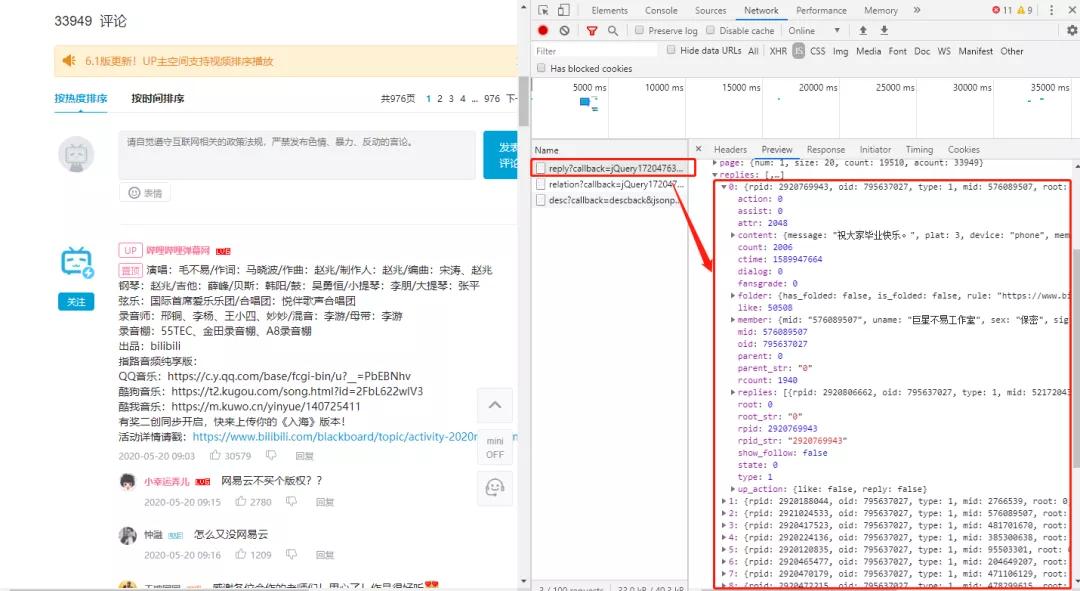Activate the inspect element picker in DevTools
This screenshot has width=1080, height=591.
541,9
